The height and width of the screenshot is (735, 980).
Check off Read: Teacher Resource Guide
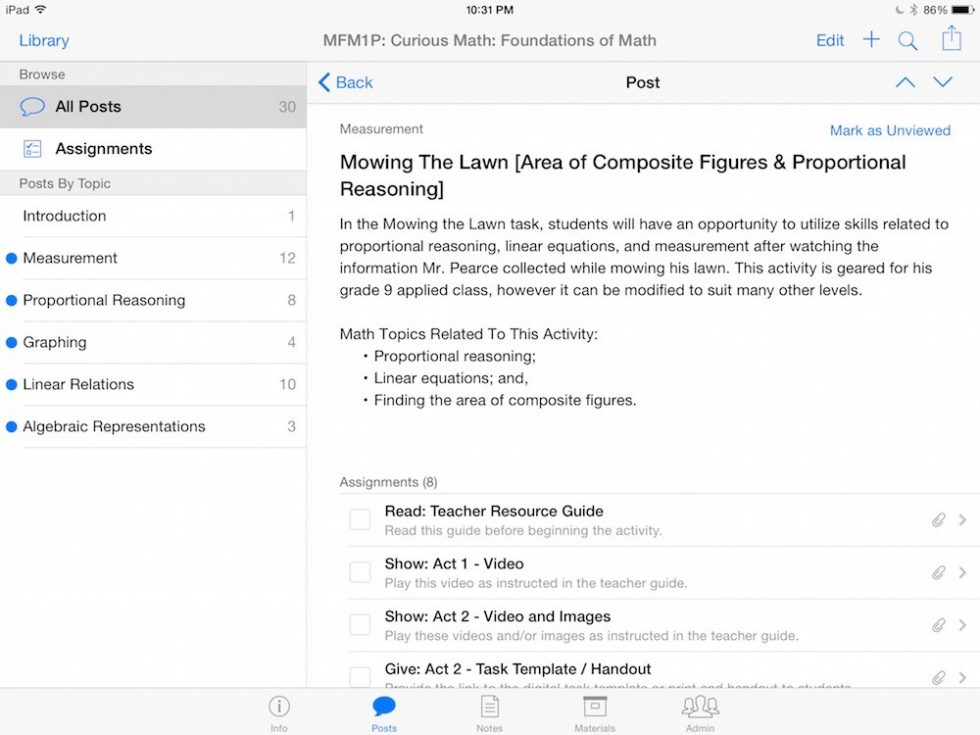(x=360, y=520)
